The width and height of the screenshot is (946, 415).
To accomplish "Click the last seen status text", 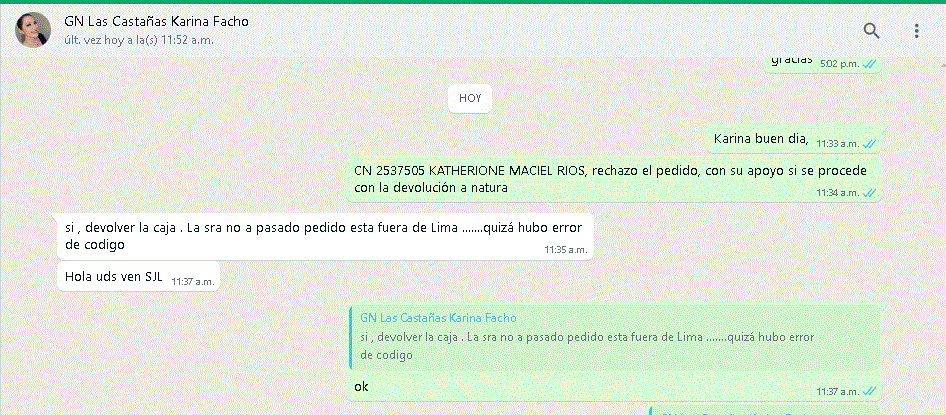I will (139, 40).
